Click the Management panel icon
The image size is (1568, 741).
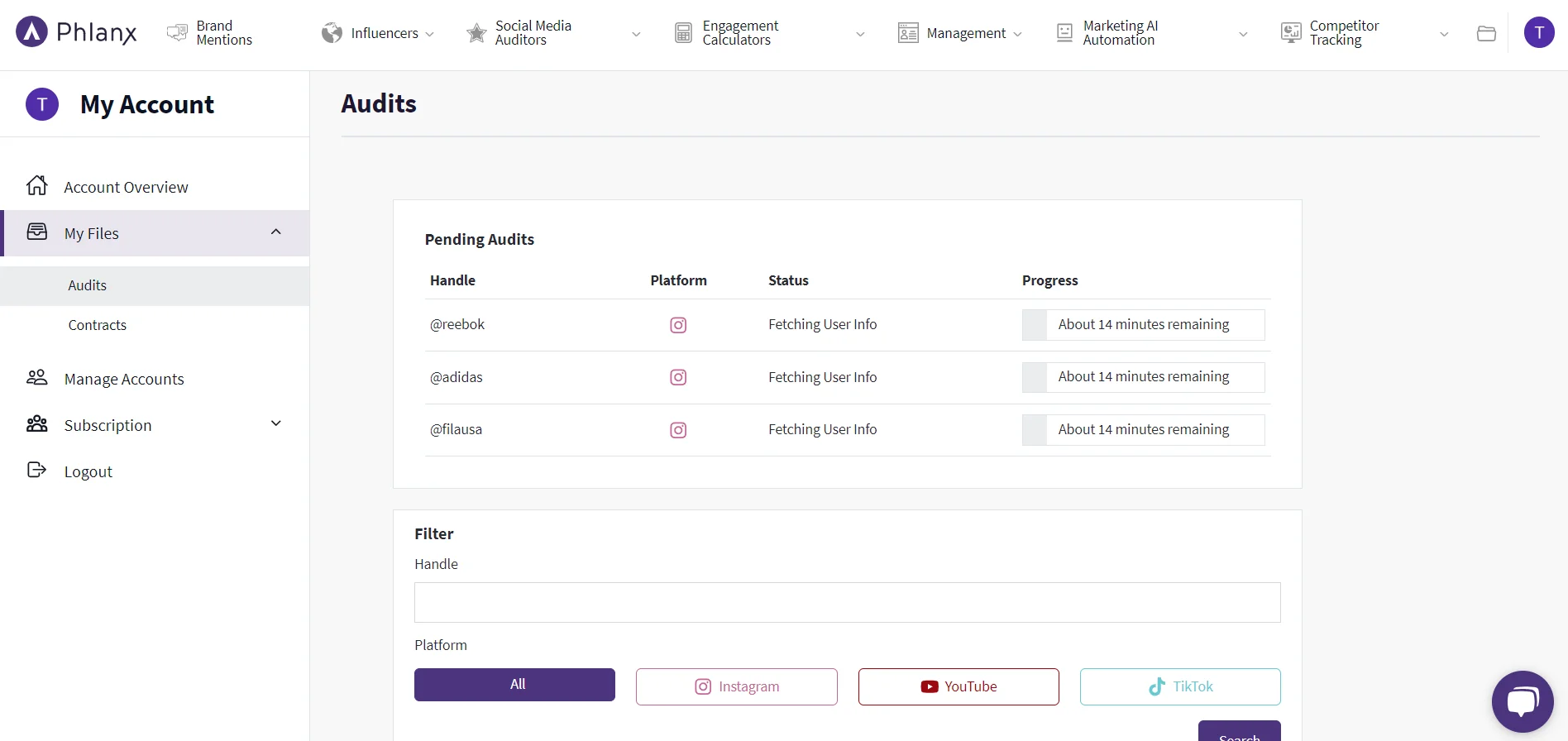coord(908,33)
